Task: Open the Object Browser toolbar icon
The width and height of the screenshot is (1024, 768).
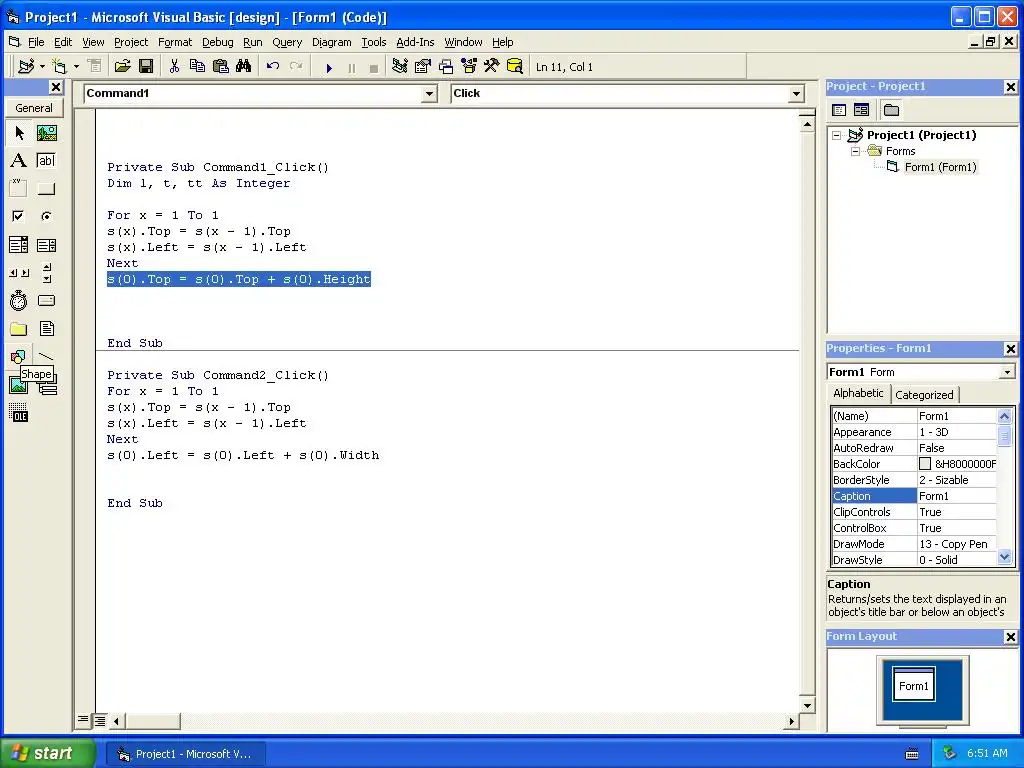Action: pos(469,66)
